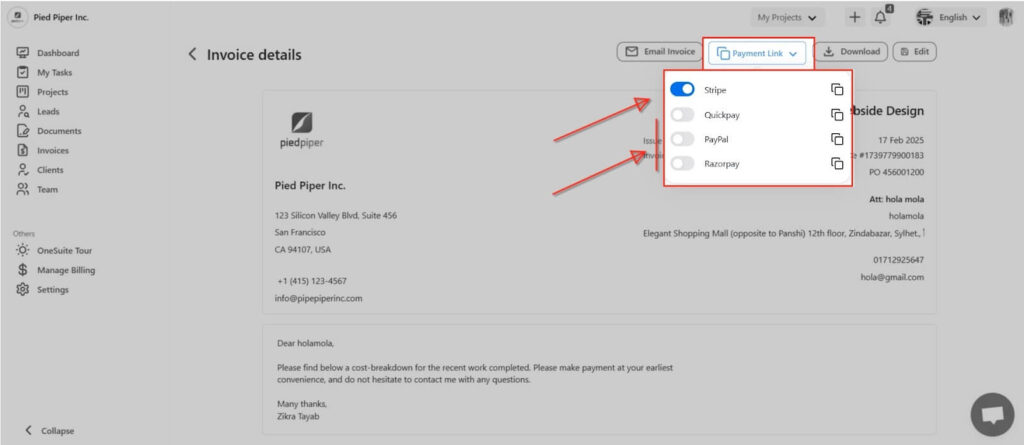Click the Team people icon

click(x=23, y=190)
